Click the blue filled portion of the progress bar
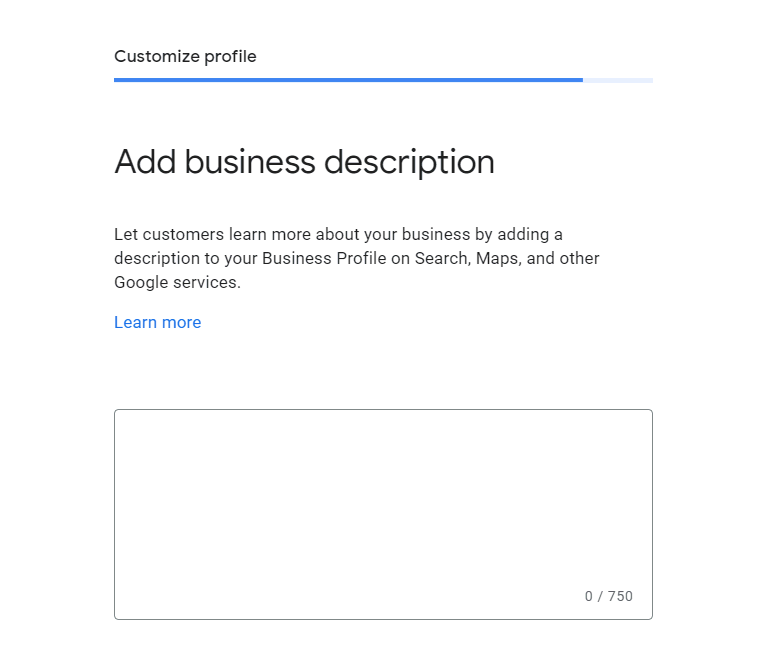Viewport: 760px width, 669px height. (348, 80)
